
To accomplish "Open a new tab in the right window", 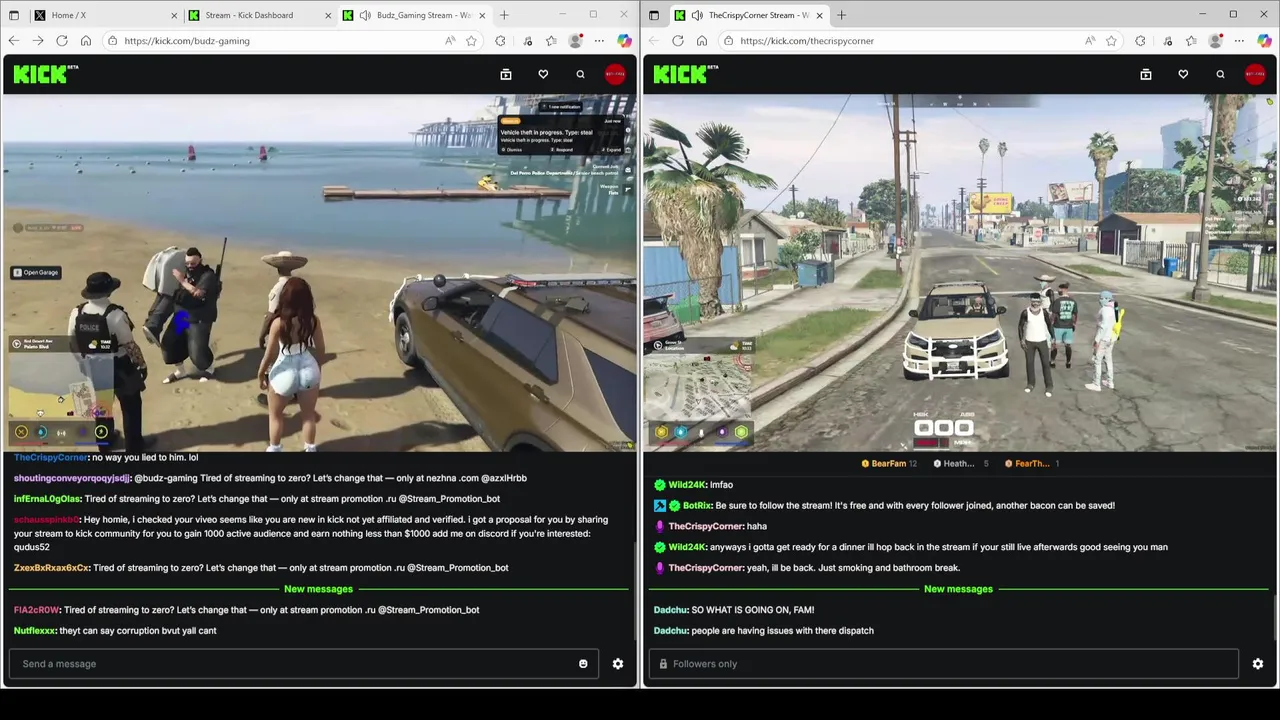I will [841, 15].
